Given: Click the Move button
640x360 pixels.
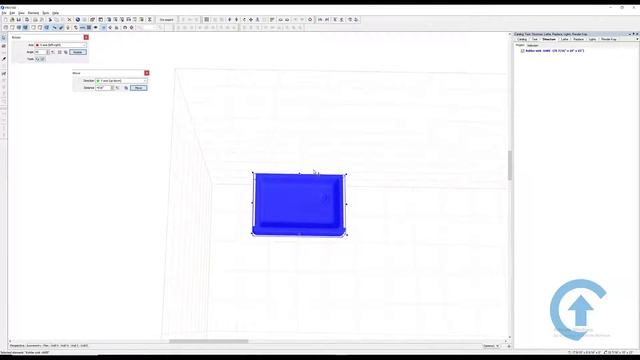Looking at the screenshot, I should coord(138,88).
